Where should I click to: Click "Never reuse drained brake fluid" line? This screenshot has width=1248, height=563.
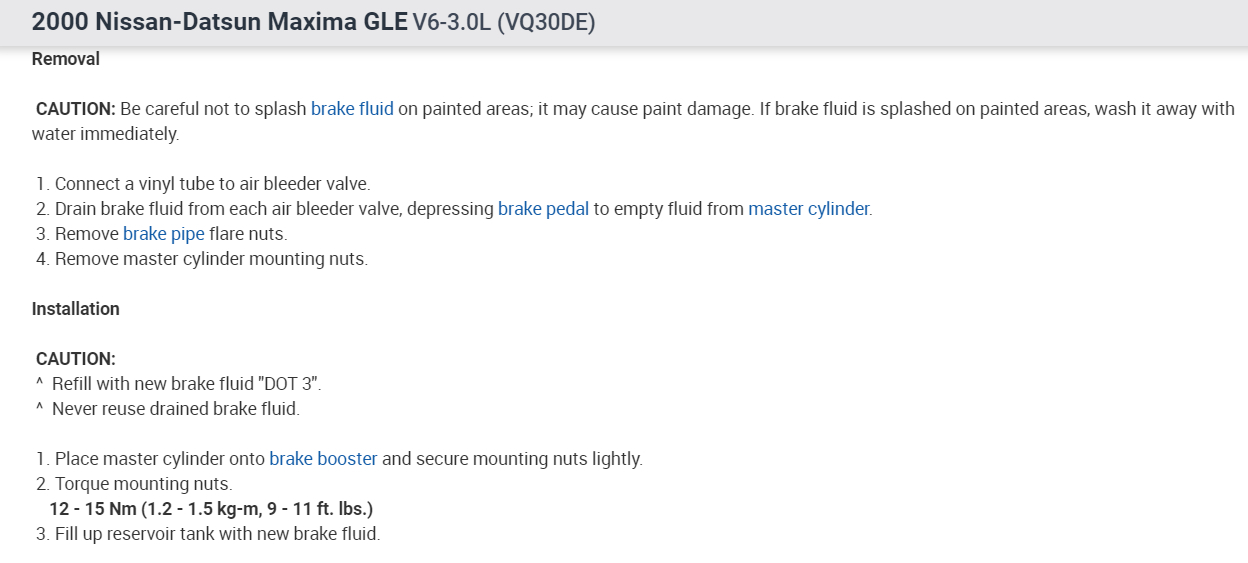[x=175, y=409]
